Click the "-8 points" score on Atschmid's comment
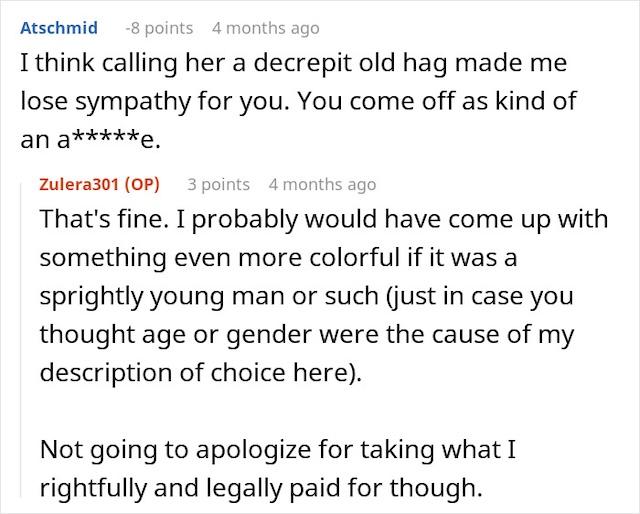 pyautogui.click(x=159, y=27)
